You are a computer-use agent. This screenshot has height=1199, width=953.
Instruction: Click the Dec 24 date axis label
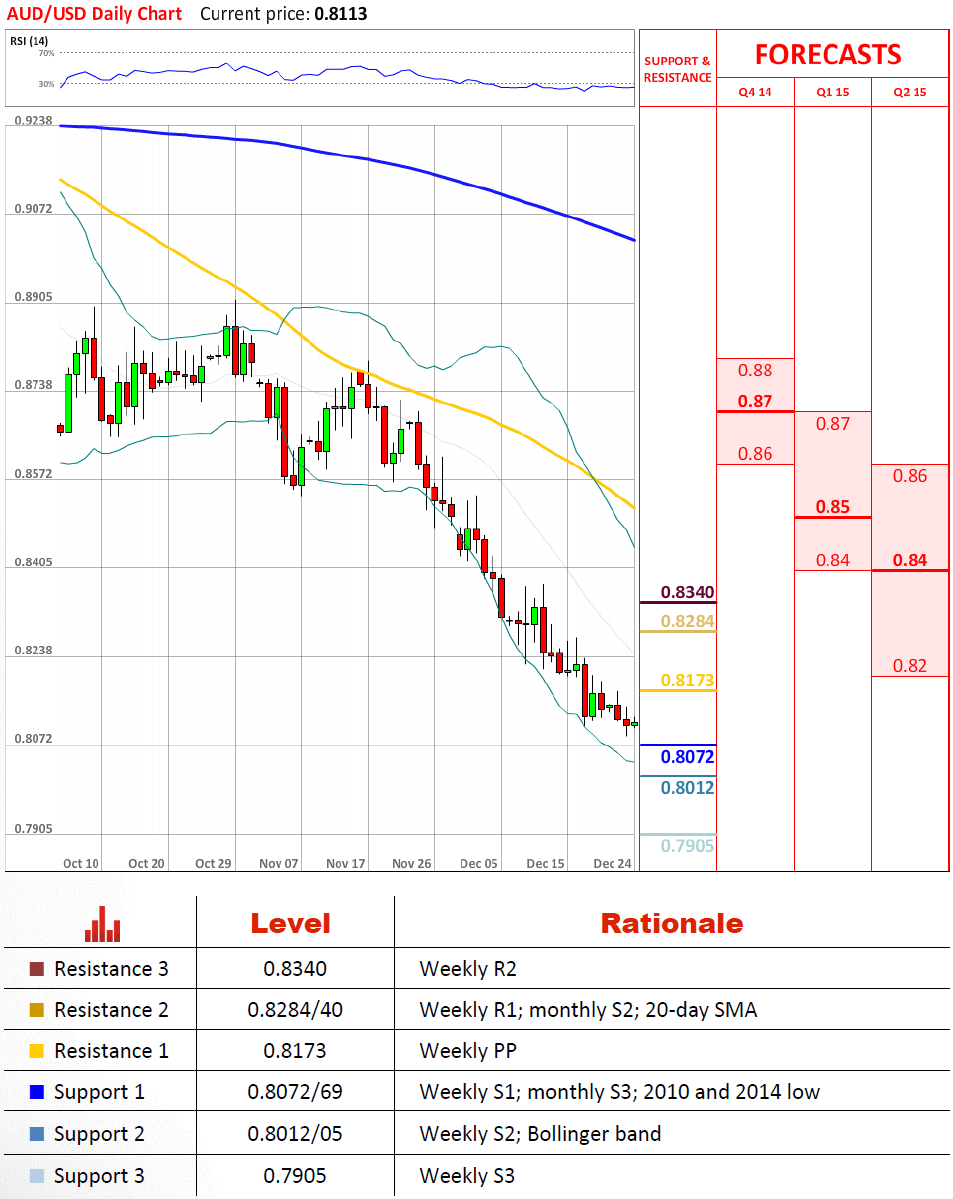[613, 863]
